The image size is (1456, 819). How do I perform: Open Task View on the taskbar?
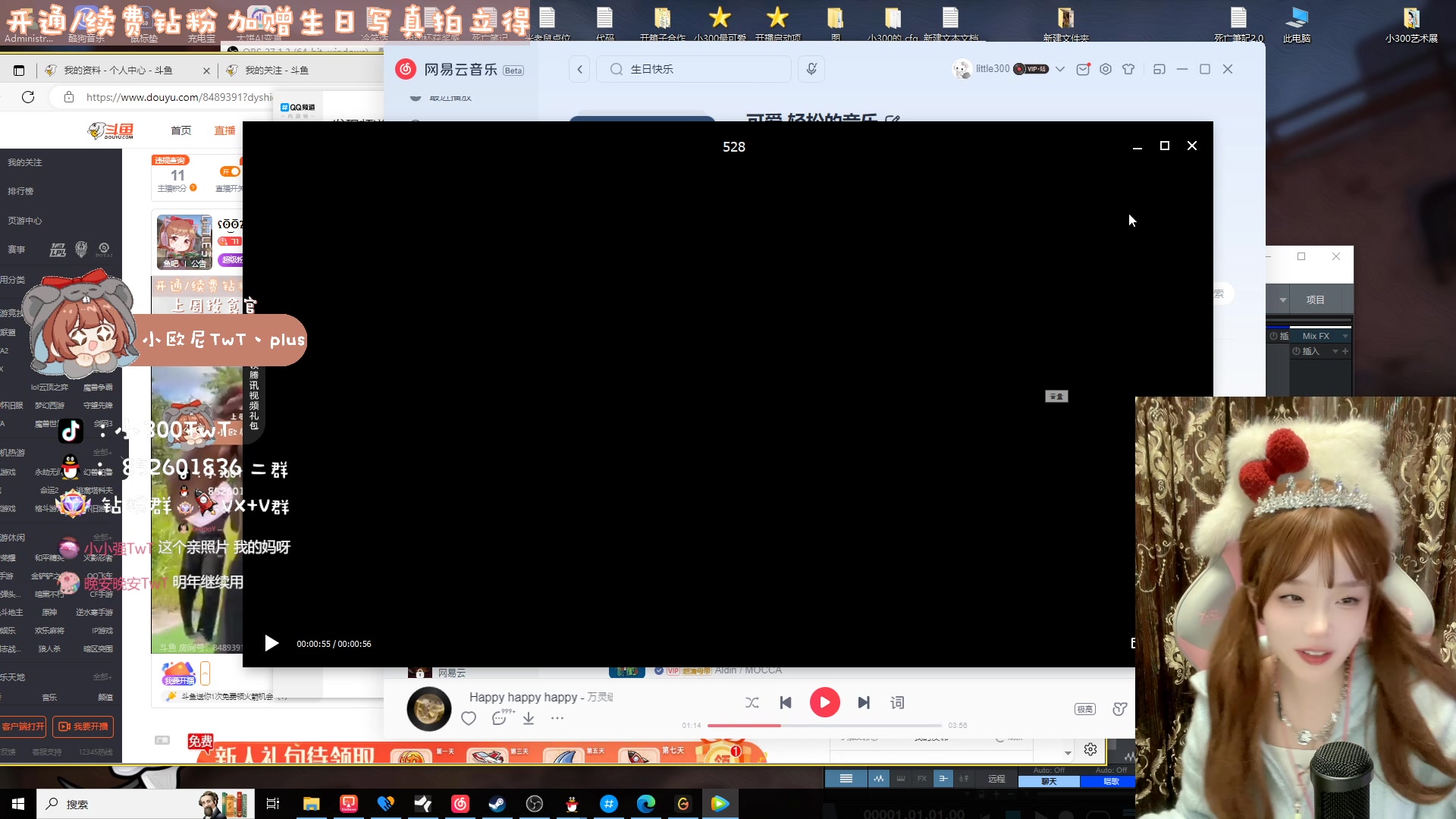pos(273,804)
